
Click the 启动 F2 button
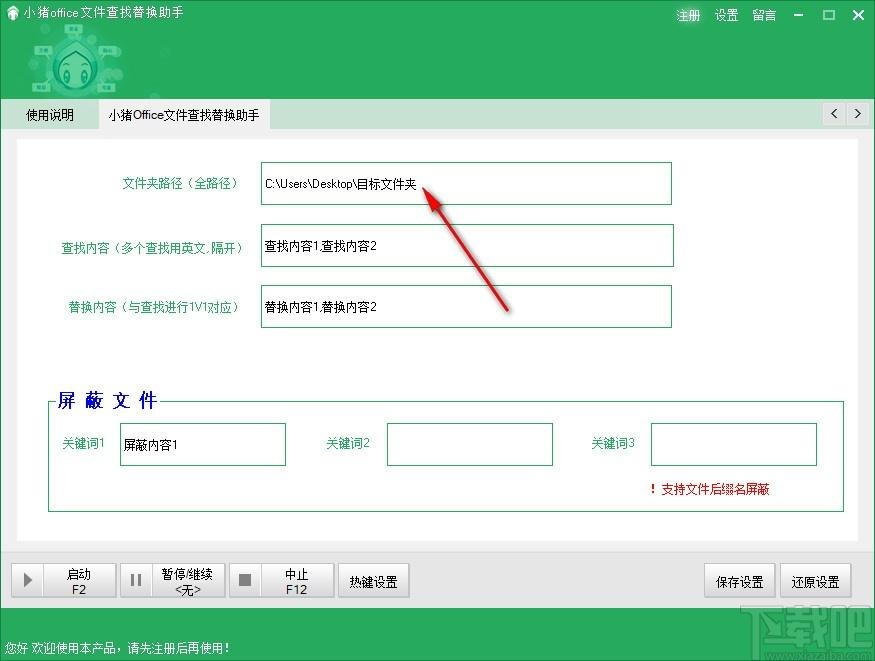(x=64, y=581)
